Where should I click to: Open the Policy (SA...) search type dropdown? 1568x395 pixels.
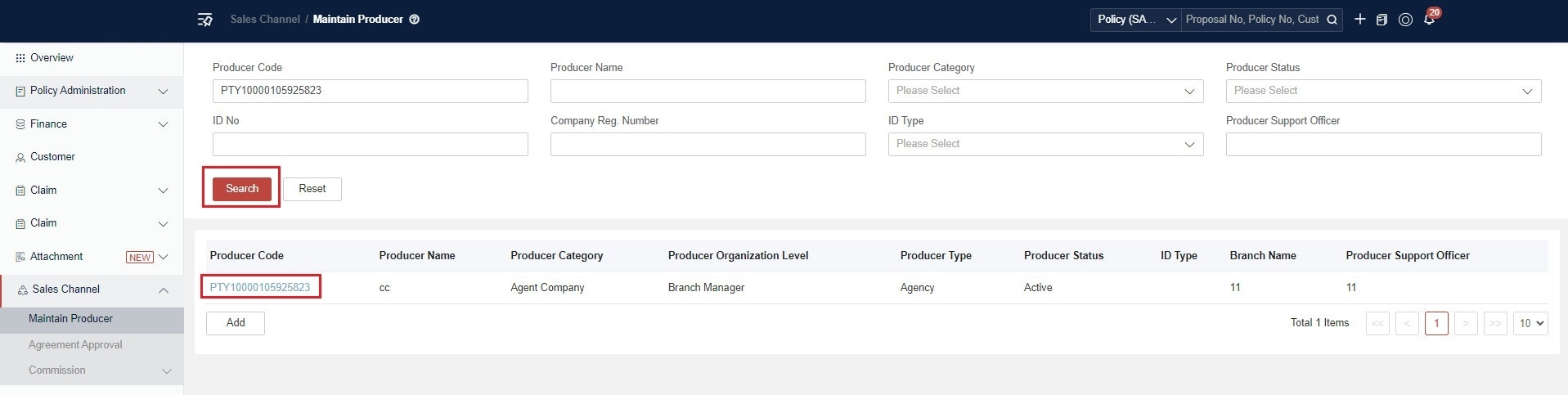point(1135,20)
